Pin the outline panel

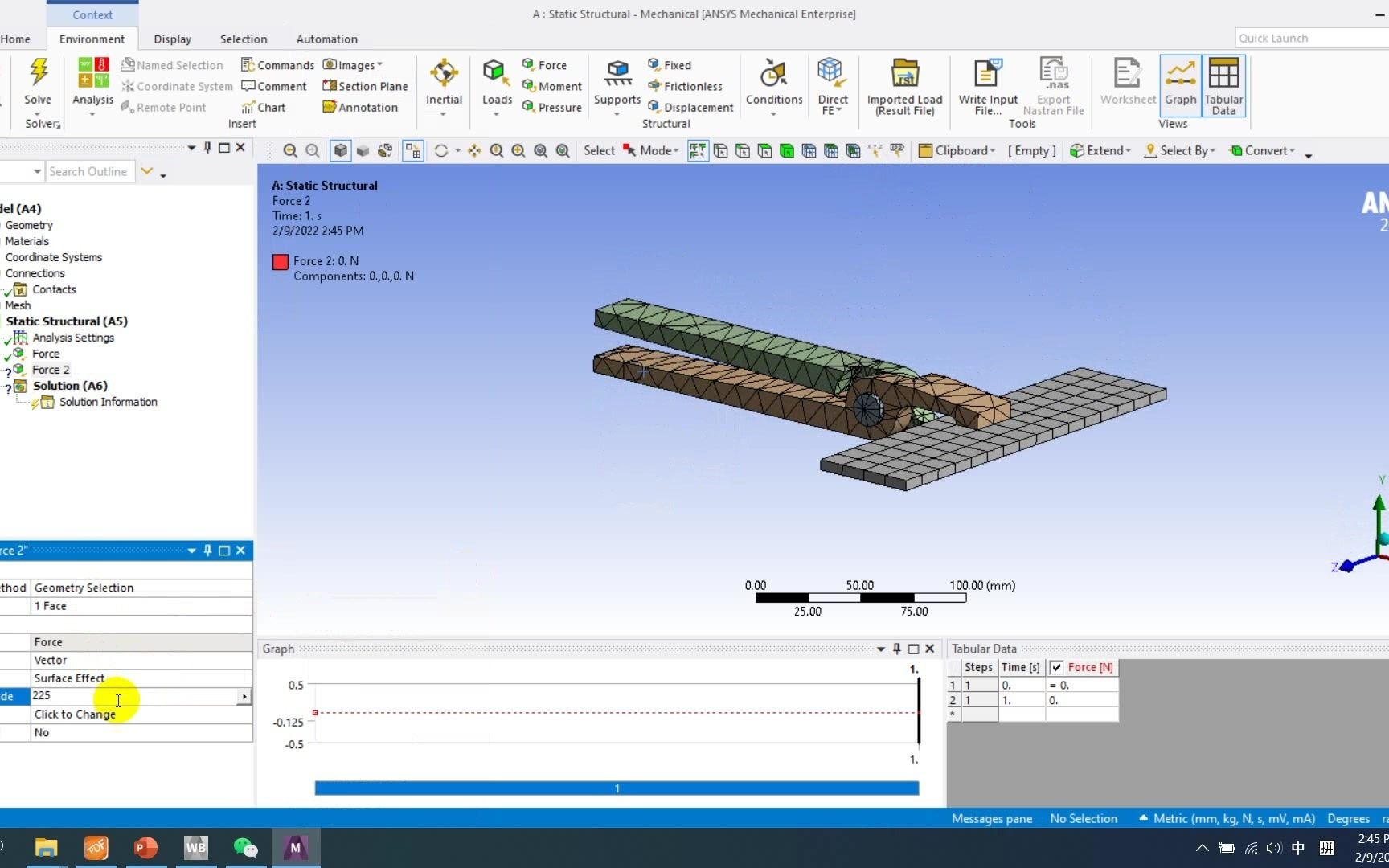point(207,147)
